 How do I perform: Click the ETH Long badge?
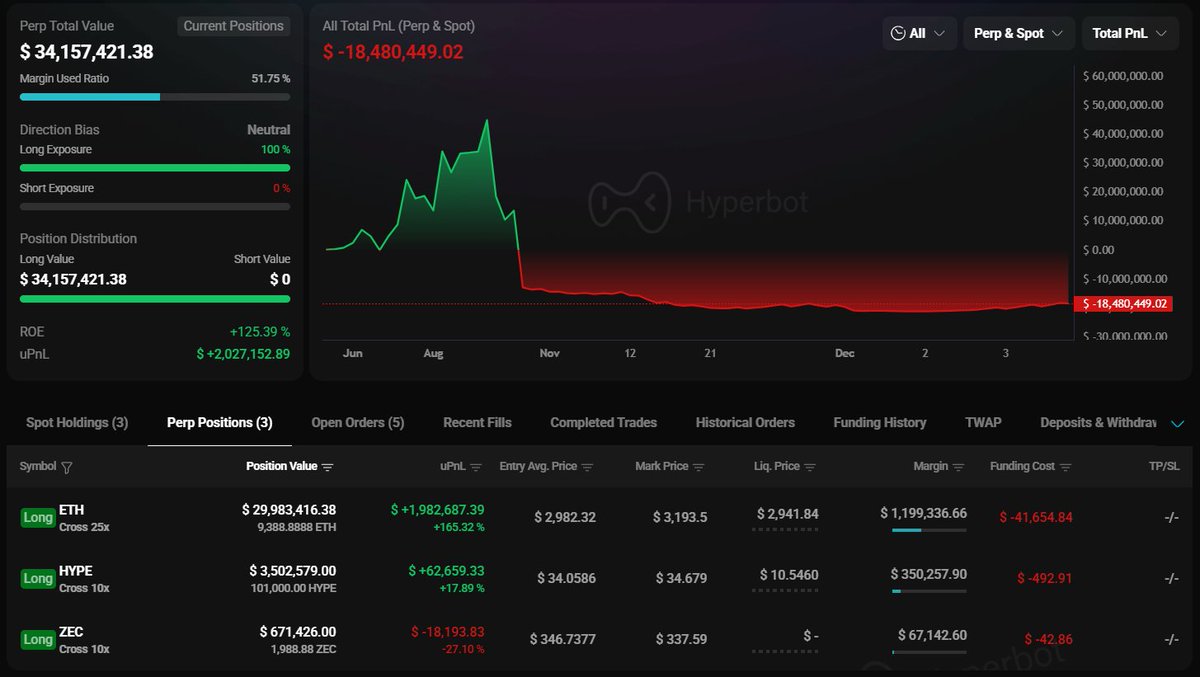[x=38, y=518]
